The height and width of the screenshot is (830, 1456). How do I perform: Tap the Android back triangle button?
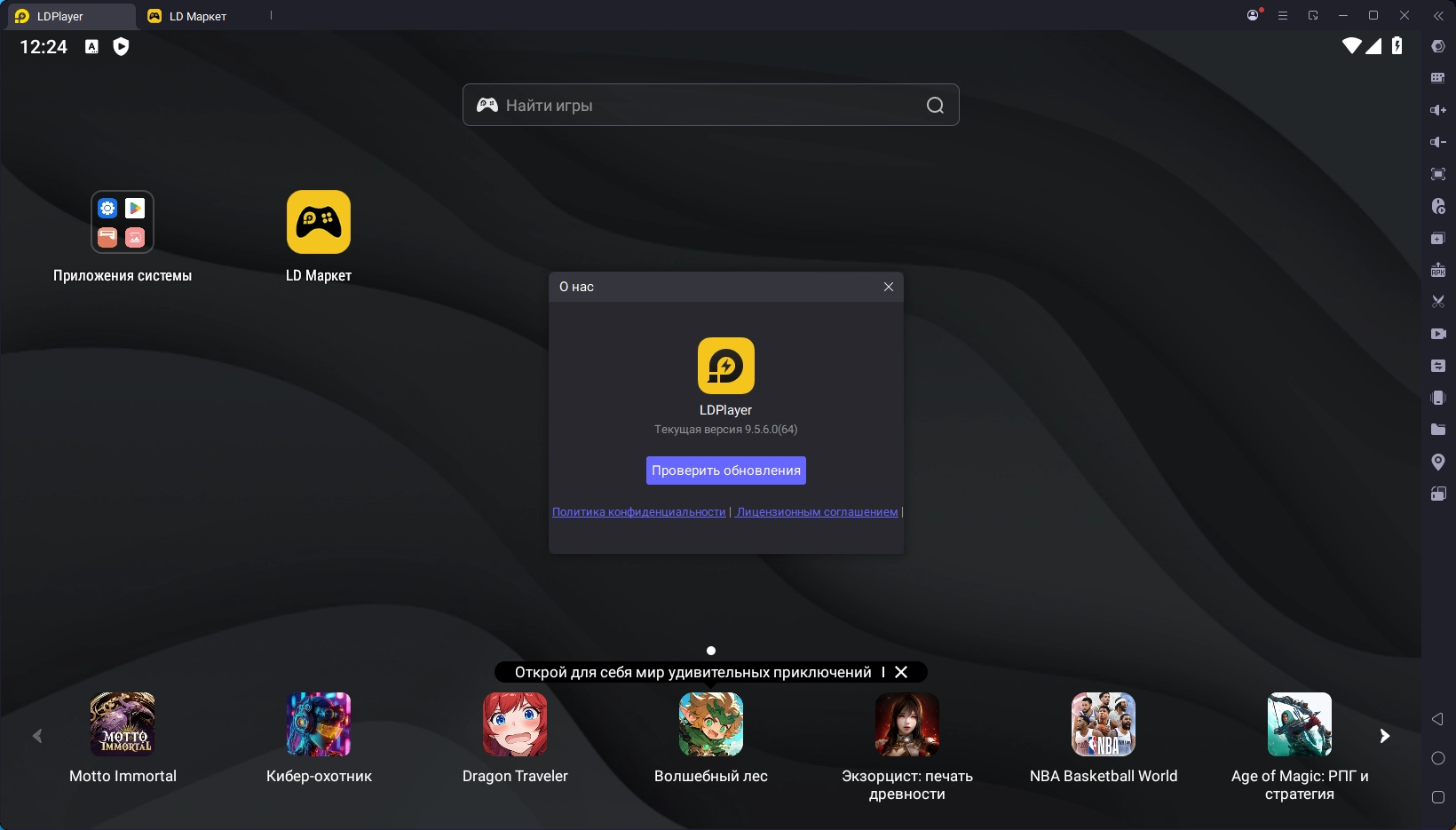tap(1438, 719)
